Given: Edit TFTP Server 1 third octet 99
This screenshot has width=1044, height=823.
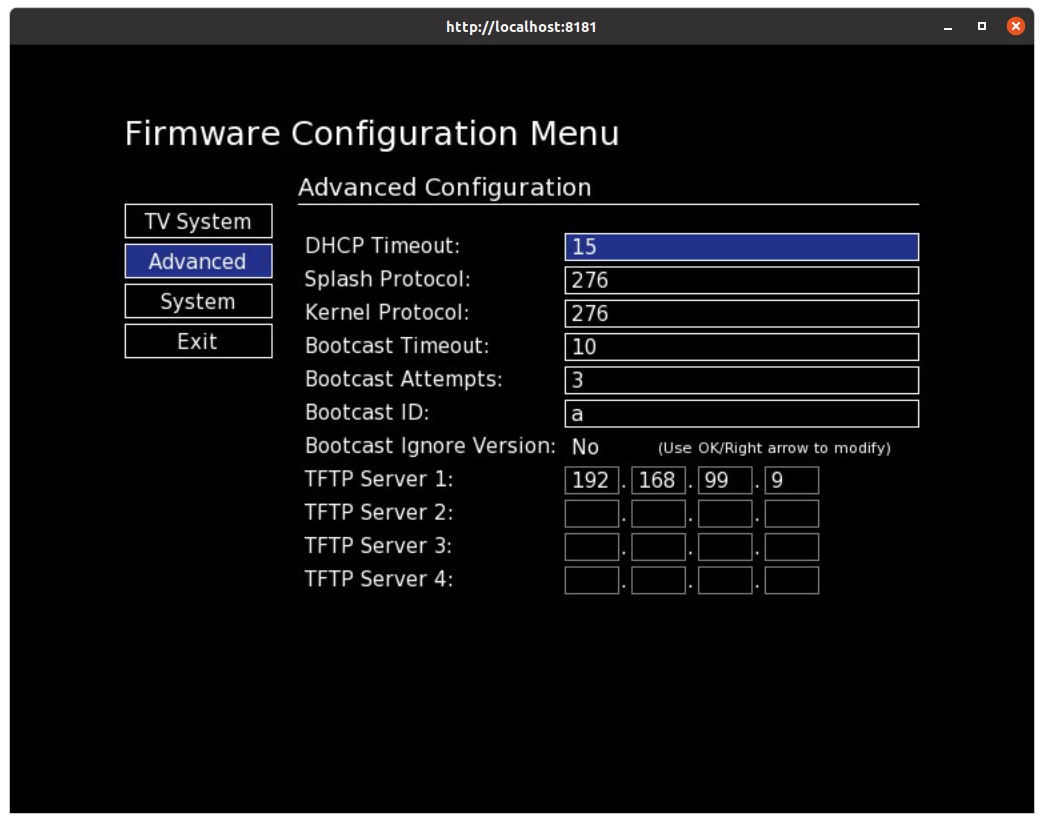Looking at the screenshot, I should (x=725, y=480).
